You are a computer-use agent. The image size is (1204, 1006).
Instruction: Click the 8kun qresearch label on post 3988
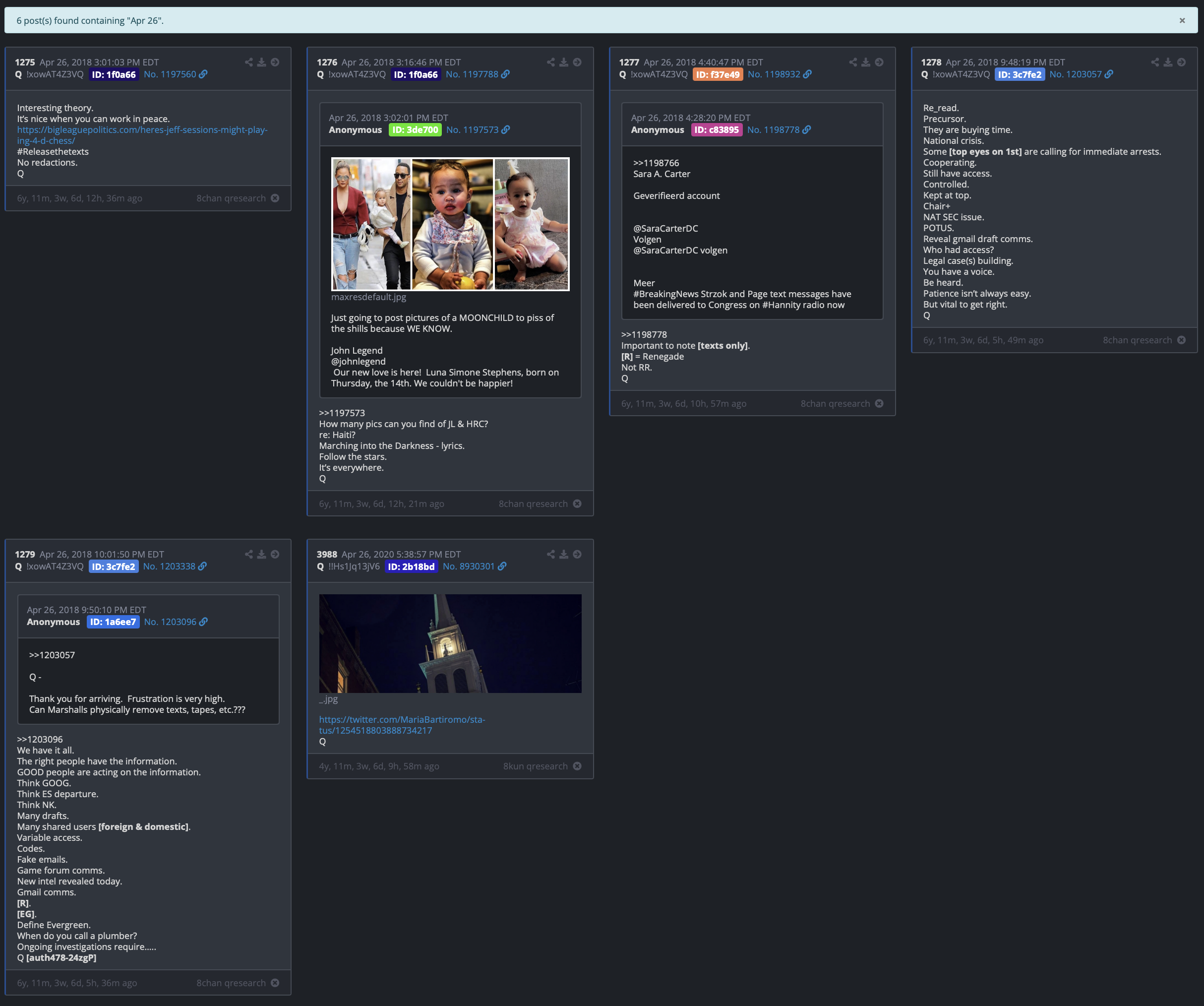tap(536, 767)
